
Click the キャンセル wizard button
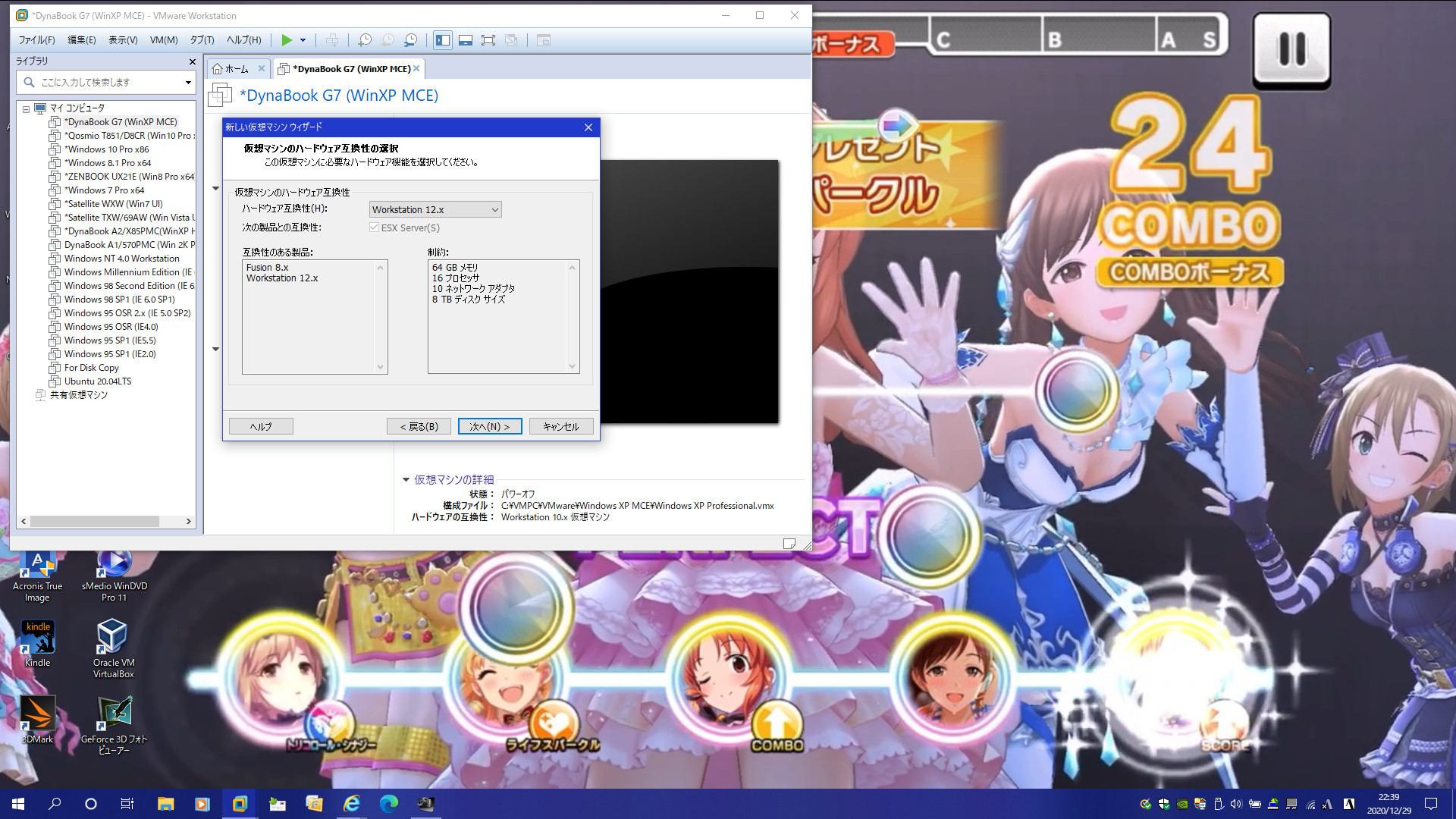tap(561, 426)
